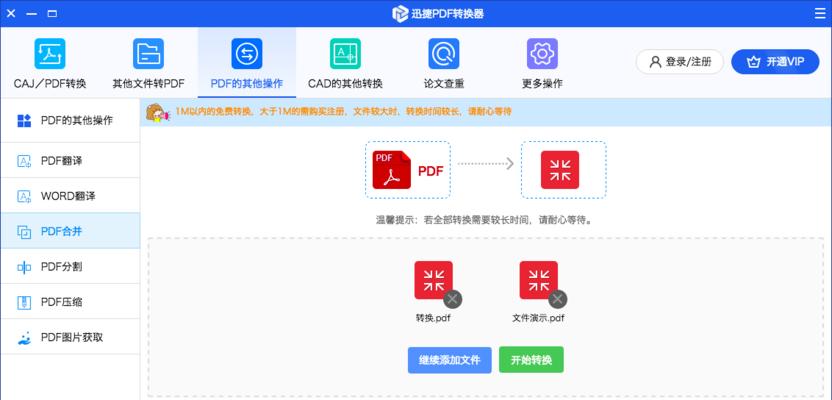Screen dimensions: 832x400
Task: Click the red merge target icon in dashed box
Action: [x=560, y=170]
